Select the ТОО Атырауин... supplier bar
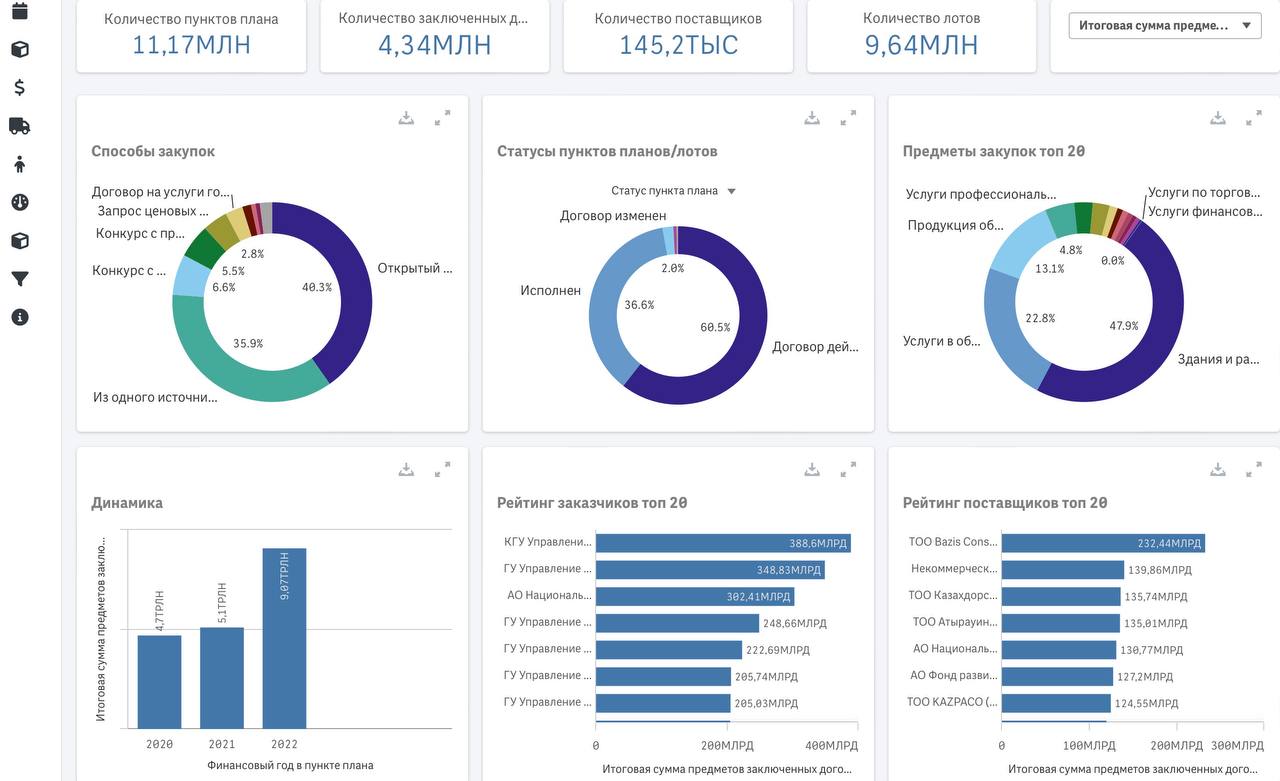This screenshot has height=781, width=1280. pos(1061,622)
